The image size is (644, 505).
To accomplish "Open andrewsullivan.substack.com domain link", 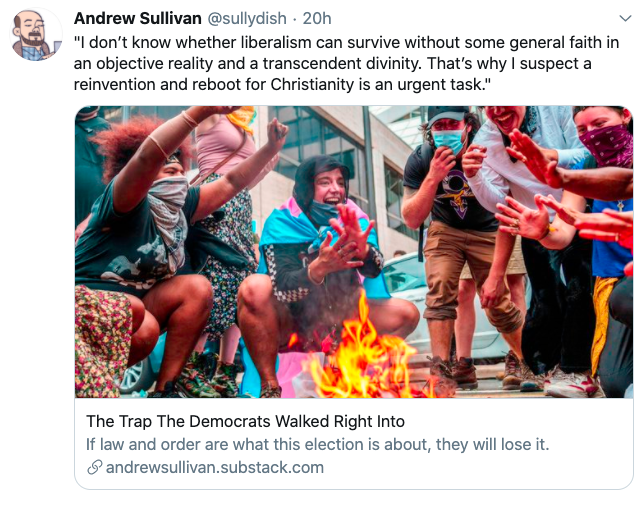I will [x=215, y=467].
